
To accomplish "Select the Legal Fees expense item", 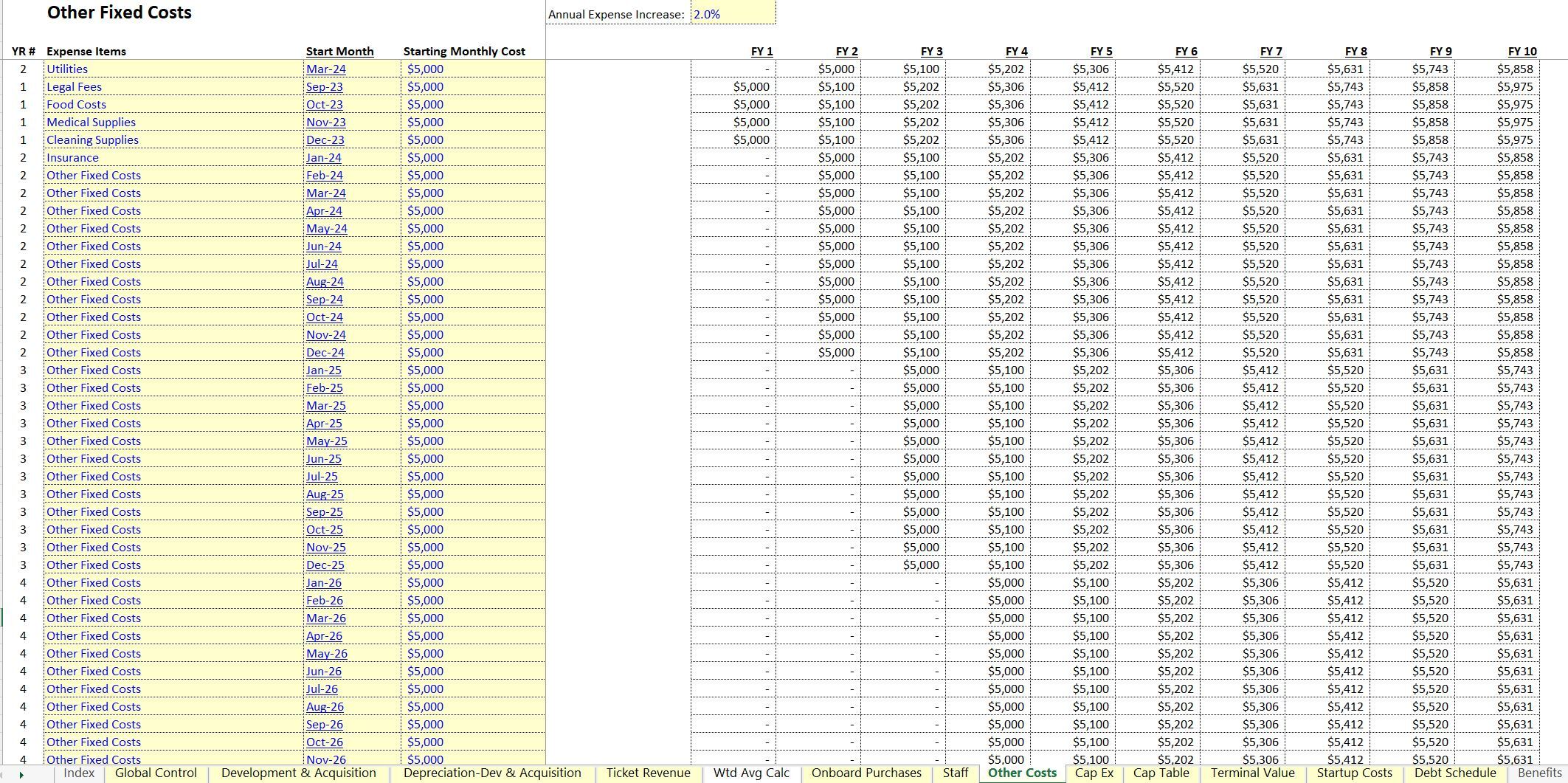I will [173, 86].
